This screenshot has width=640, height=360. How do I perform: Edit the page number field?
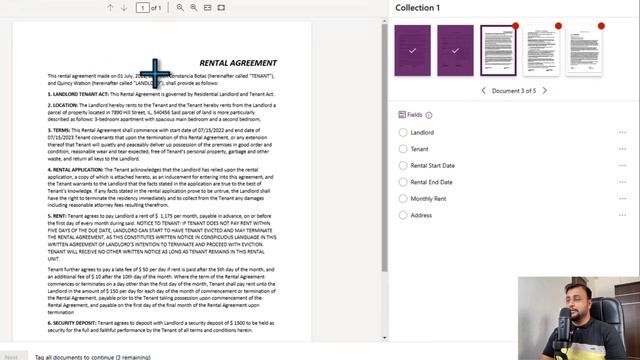pyautogui.click(x=142, y=8)
